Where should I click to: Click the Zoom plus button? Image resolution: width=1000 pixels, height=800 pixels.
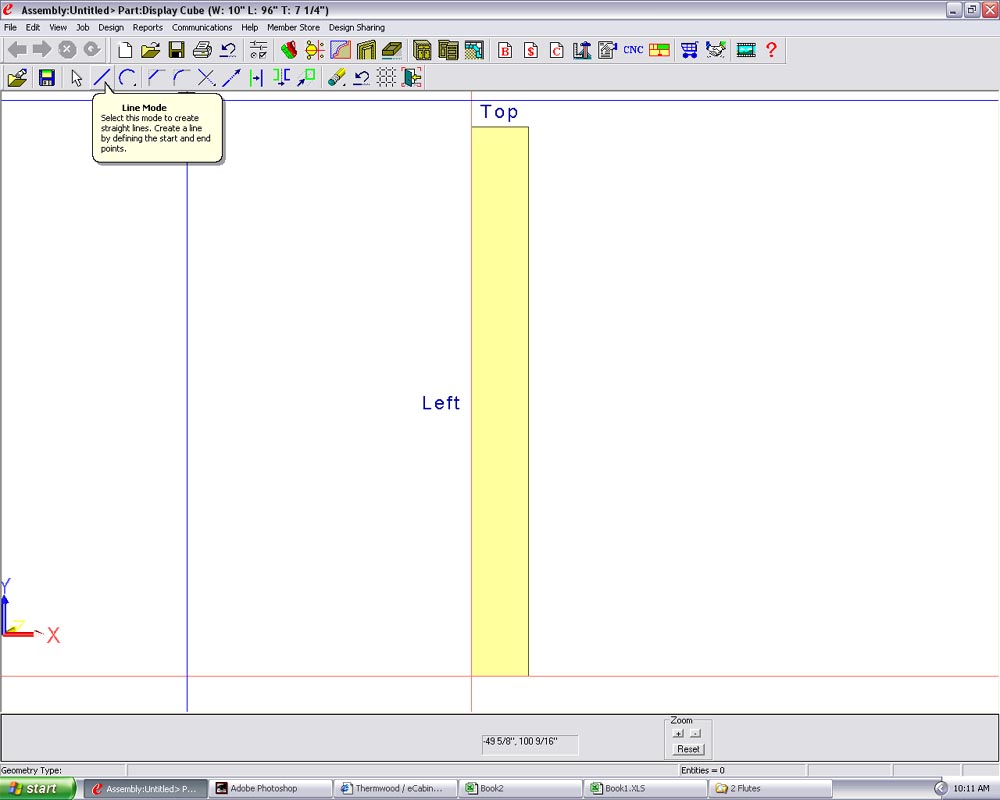tap(678, 734)
